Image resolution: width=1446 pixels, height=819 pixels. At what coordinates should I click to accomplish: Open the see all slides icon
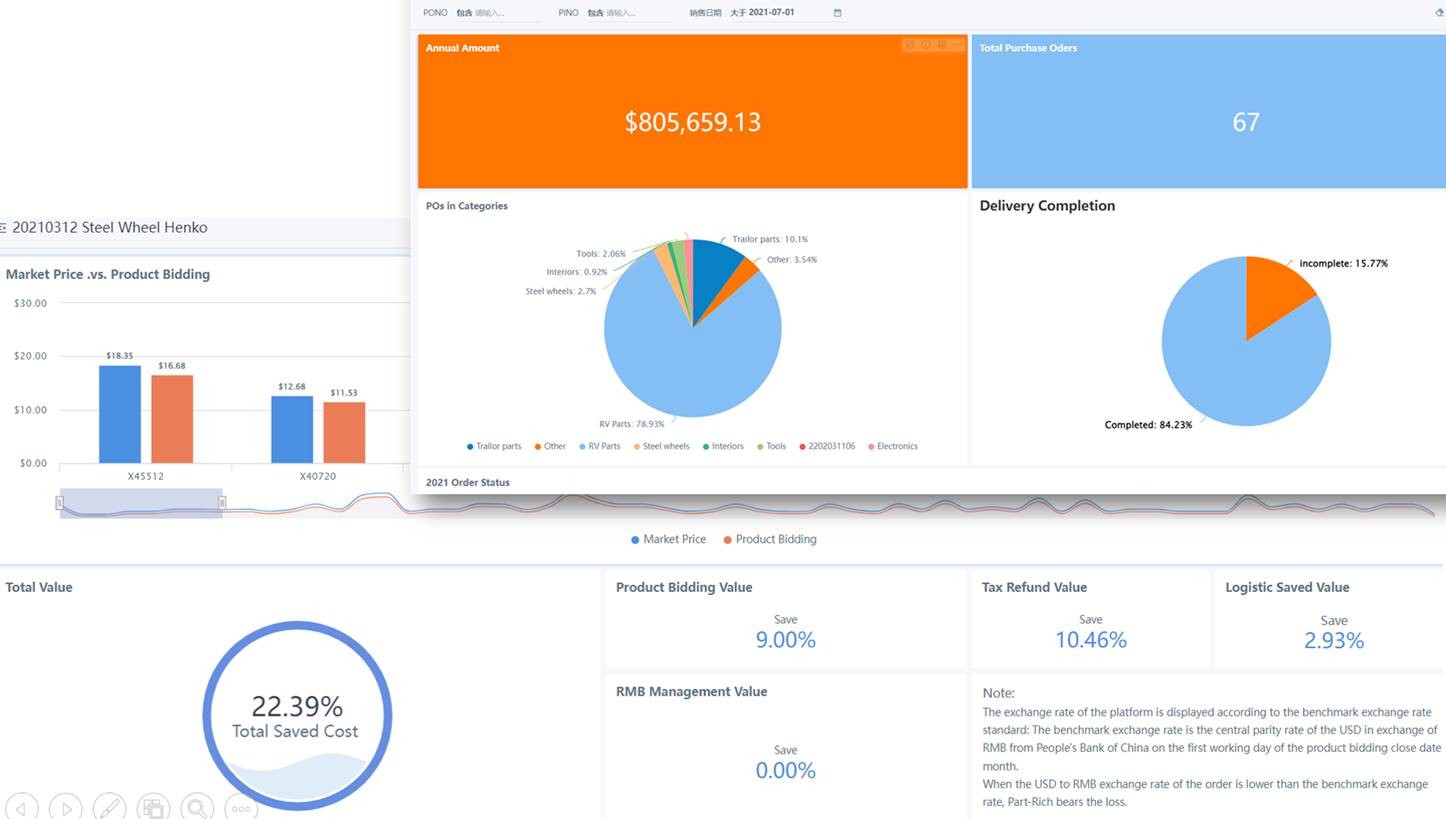pyautogui.click(x=153, y=807)
